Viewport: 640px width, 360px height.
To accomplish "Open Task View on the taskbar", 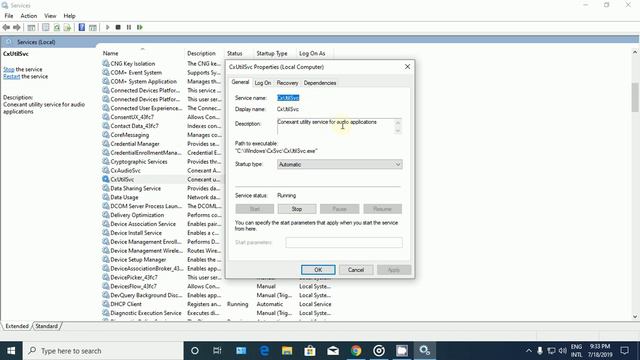I will [217, 351].
